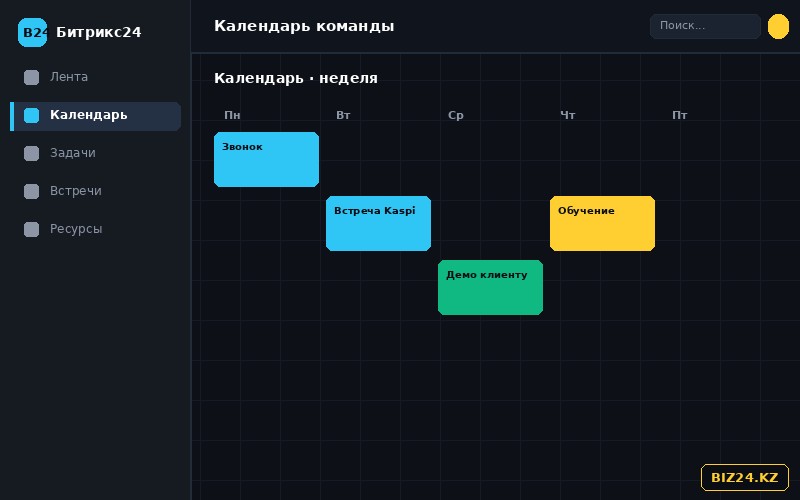Screen dimensions: 800x500
Task: Open the Демо клиенту event
Action: point(490,287)
